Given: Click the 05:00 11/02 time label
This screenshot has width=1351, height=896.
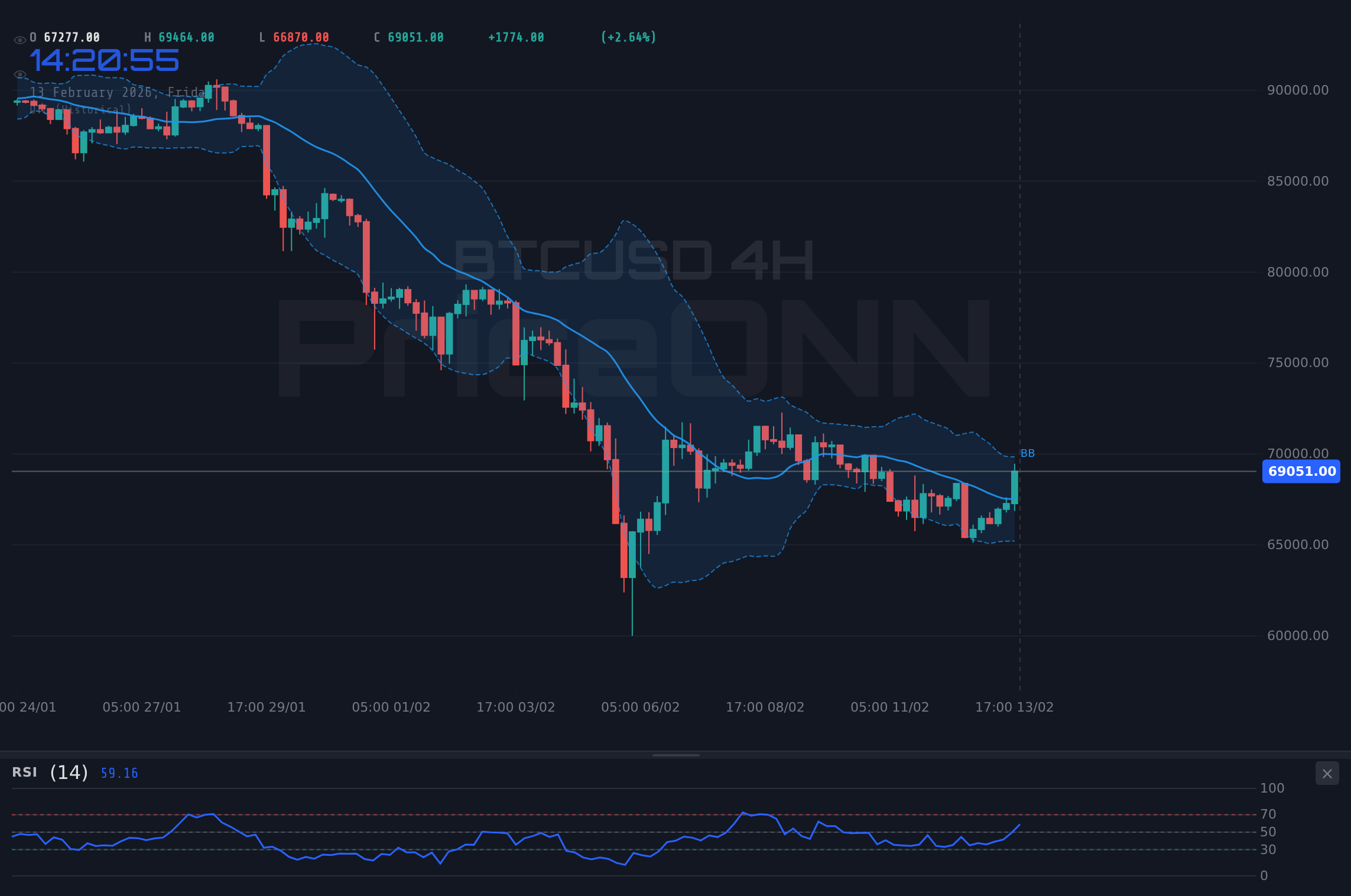Looking at the screenshot, I should tap(890, 707).
